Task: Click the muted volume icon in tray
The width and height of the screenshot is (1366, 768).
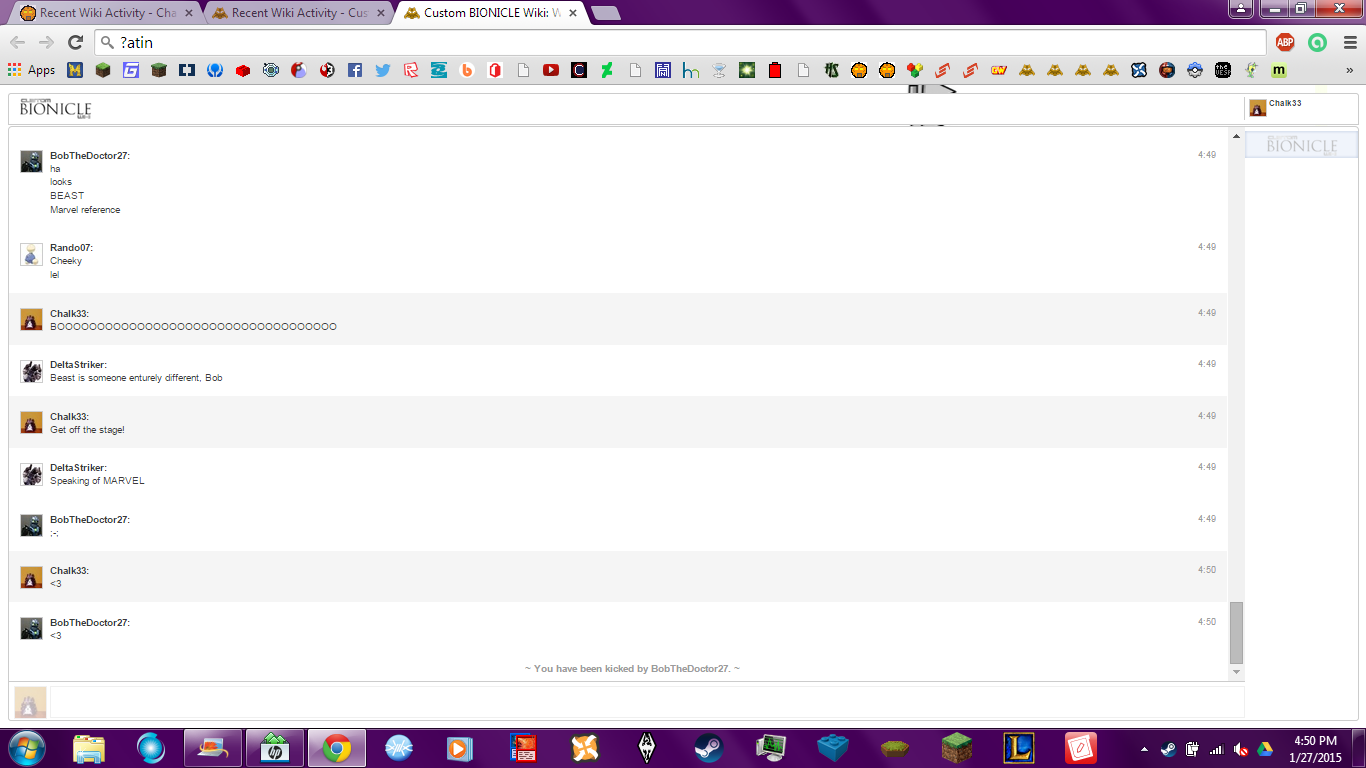Action: [x=1241, y=749]
